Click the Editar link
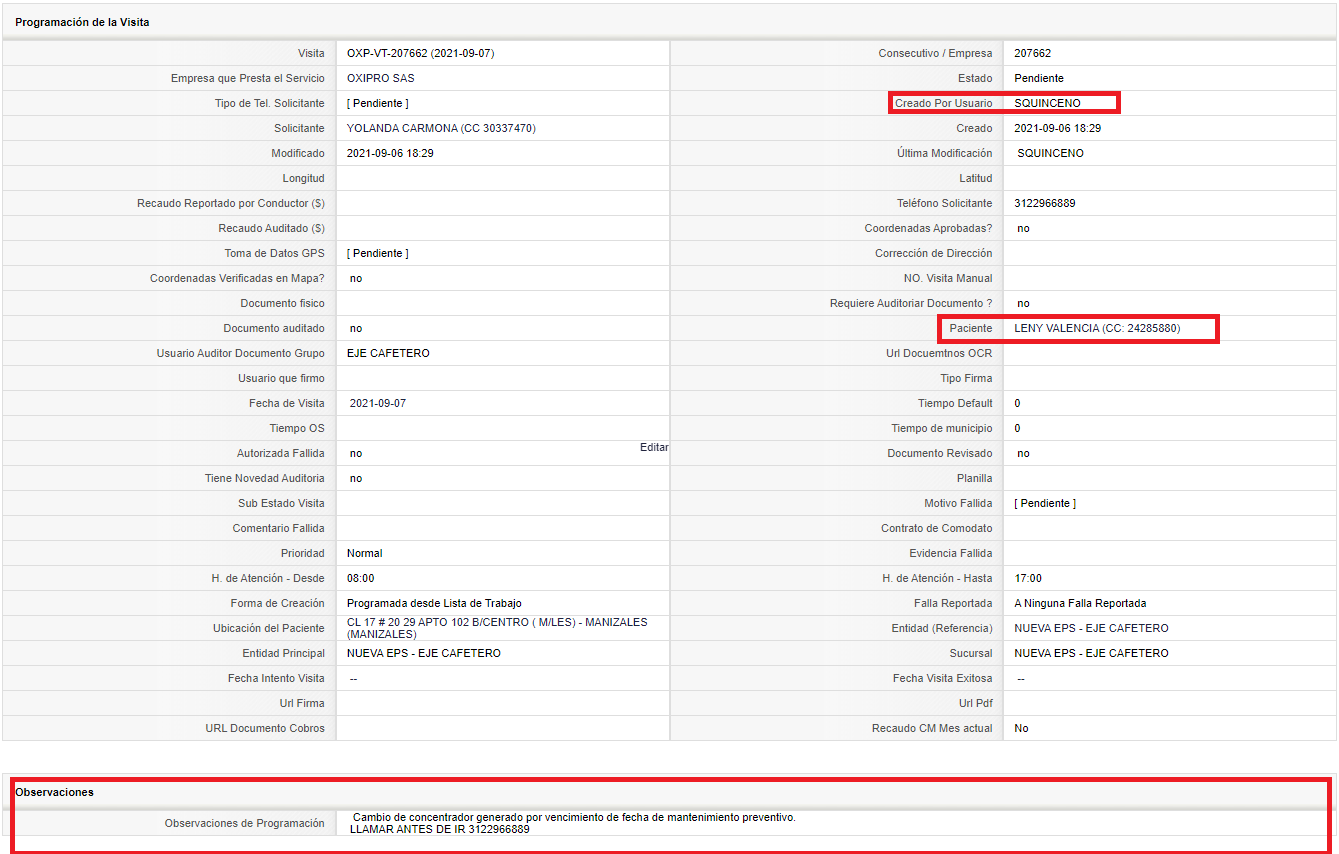This screenshot has height=854, width=1339. [x=654, y=448]
